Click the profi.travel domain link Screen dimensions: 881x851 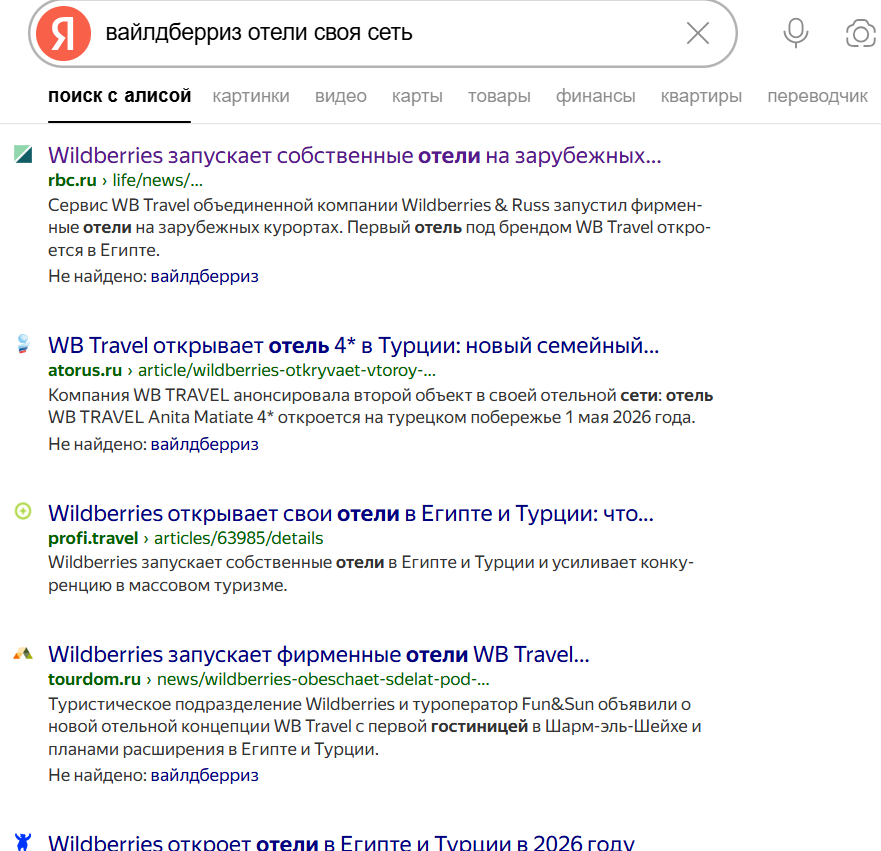point(93,539)
